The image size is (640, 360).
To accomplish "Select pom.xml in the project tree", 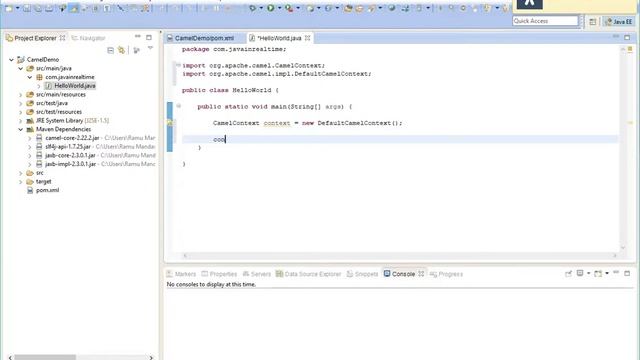I will coord(47,190).
